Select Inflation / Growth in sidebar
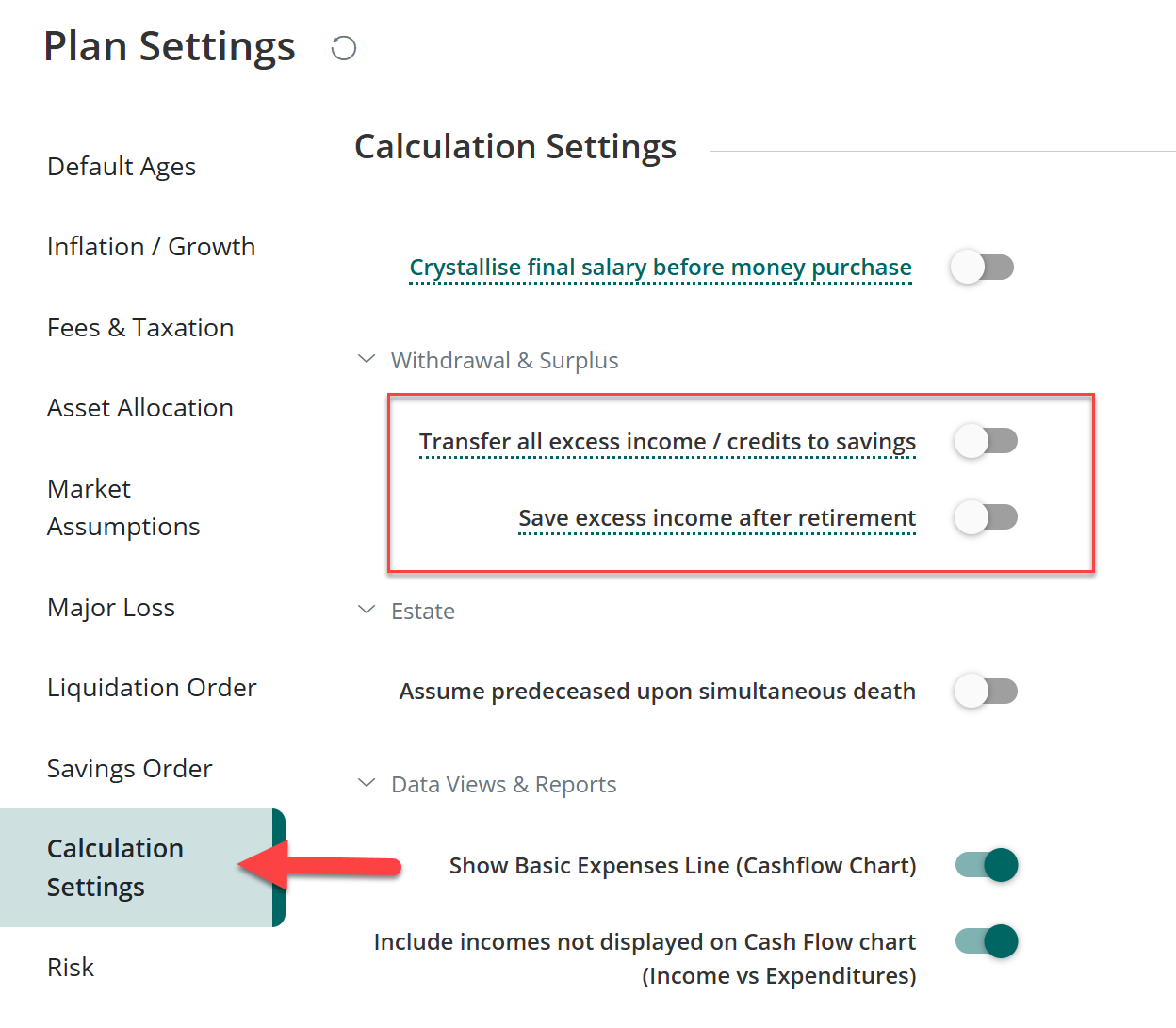1176x1028 pixels. [x=151, y=246]
